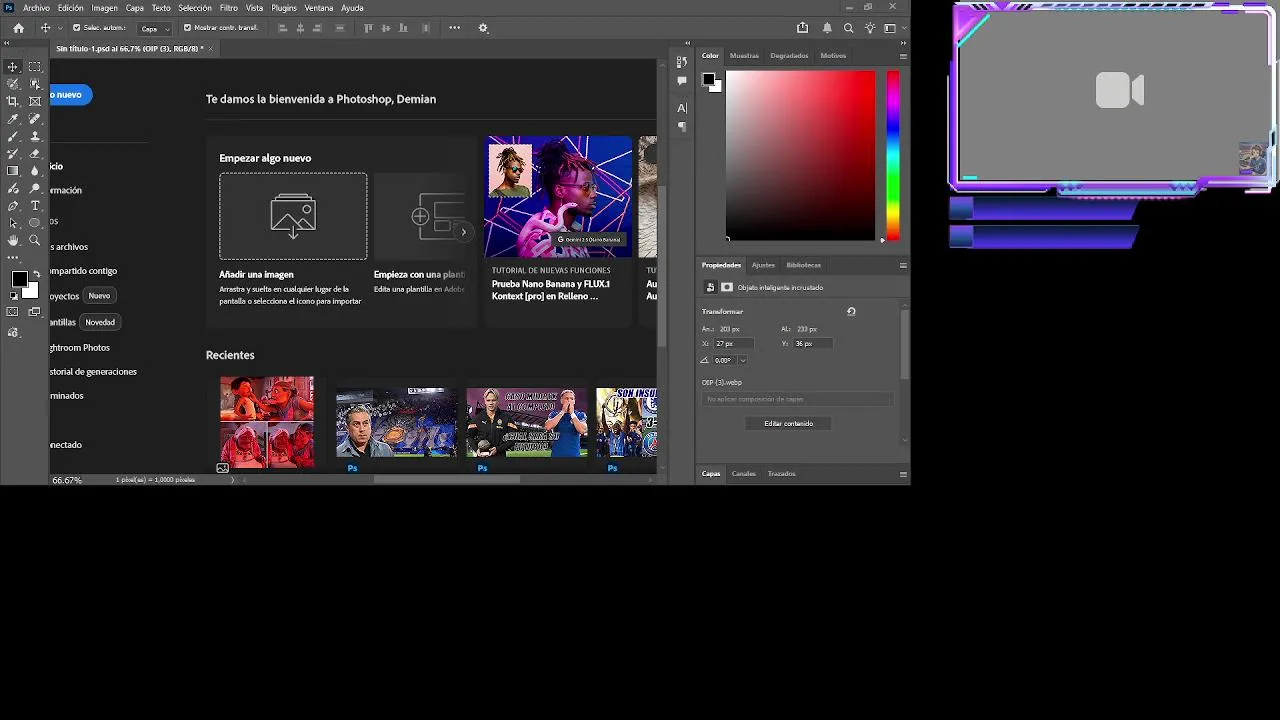
Task: Select the Spot Healing Brush tool
Action: point(35,119)
